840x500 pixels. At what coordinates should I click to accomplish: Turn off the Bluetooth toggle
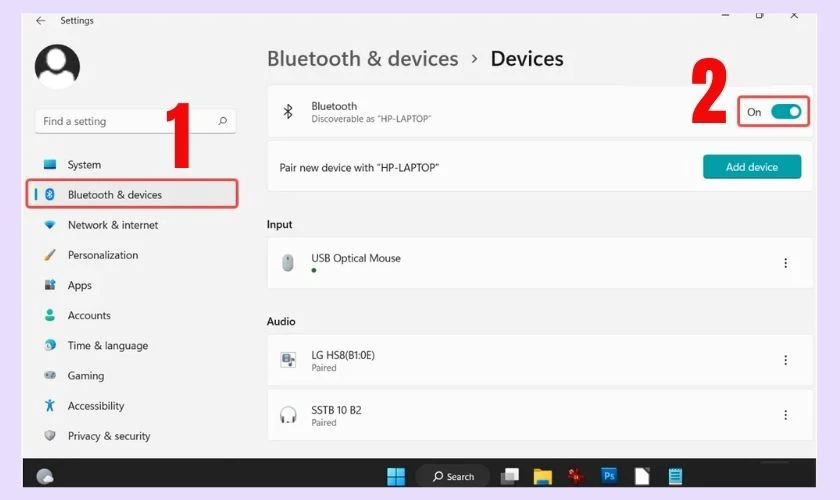pyautogui.click(x=786, y=111)
